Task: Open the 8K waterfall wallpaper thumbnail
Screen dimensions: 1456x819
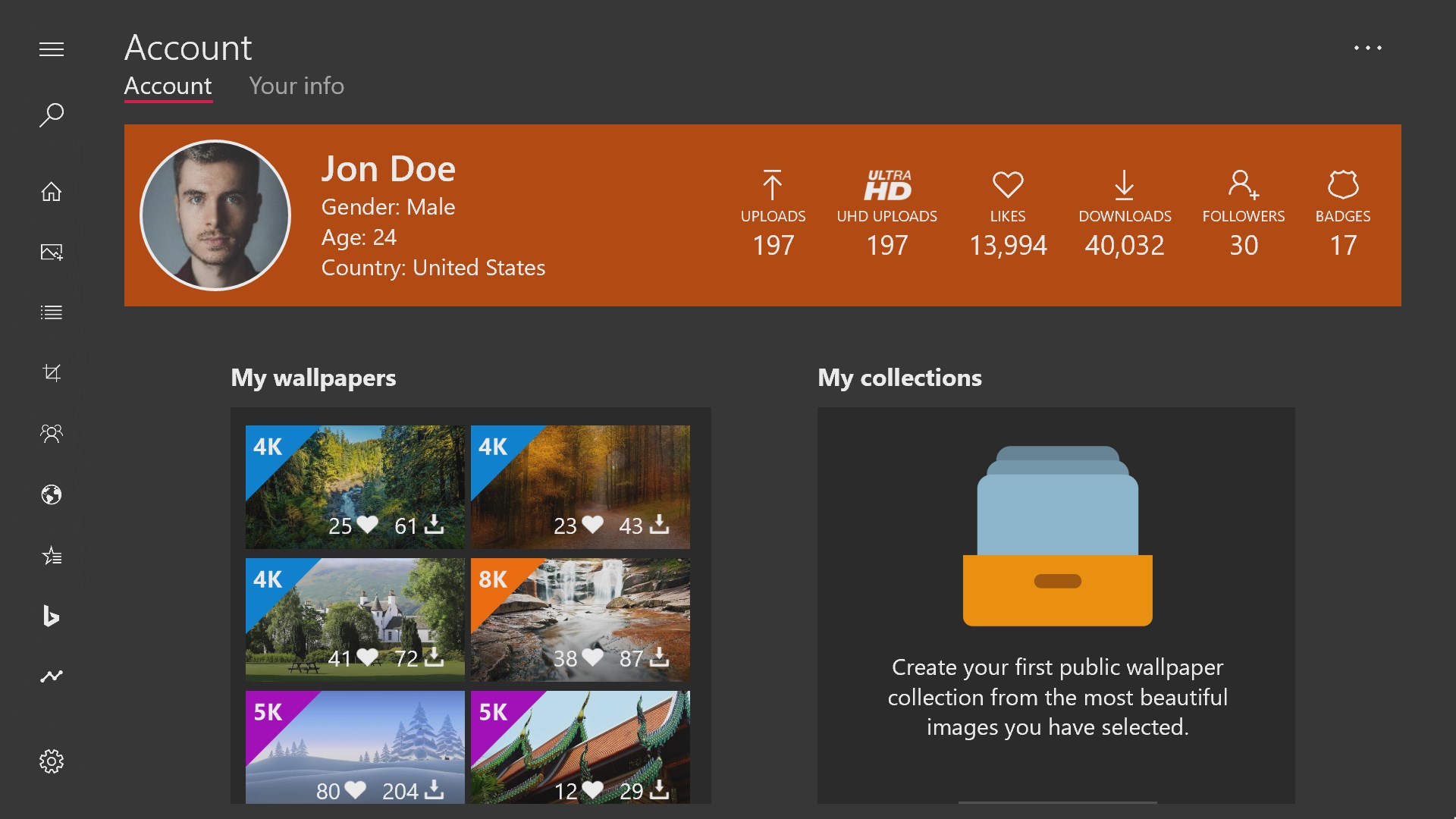Action: tap(580, 620)
